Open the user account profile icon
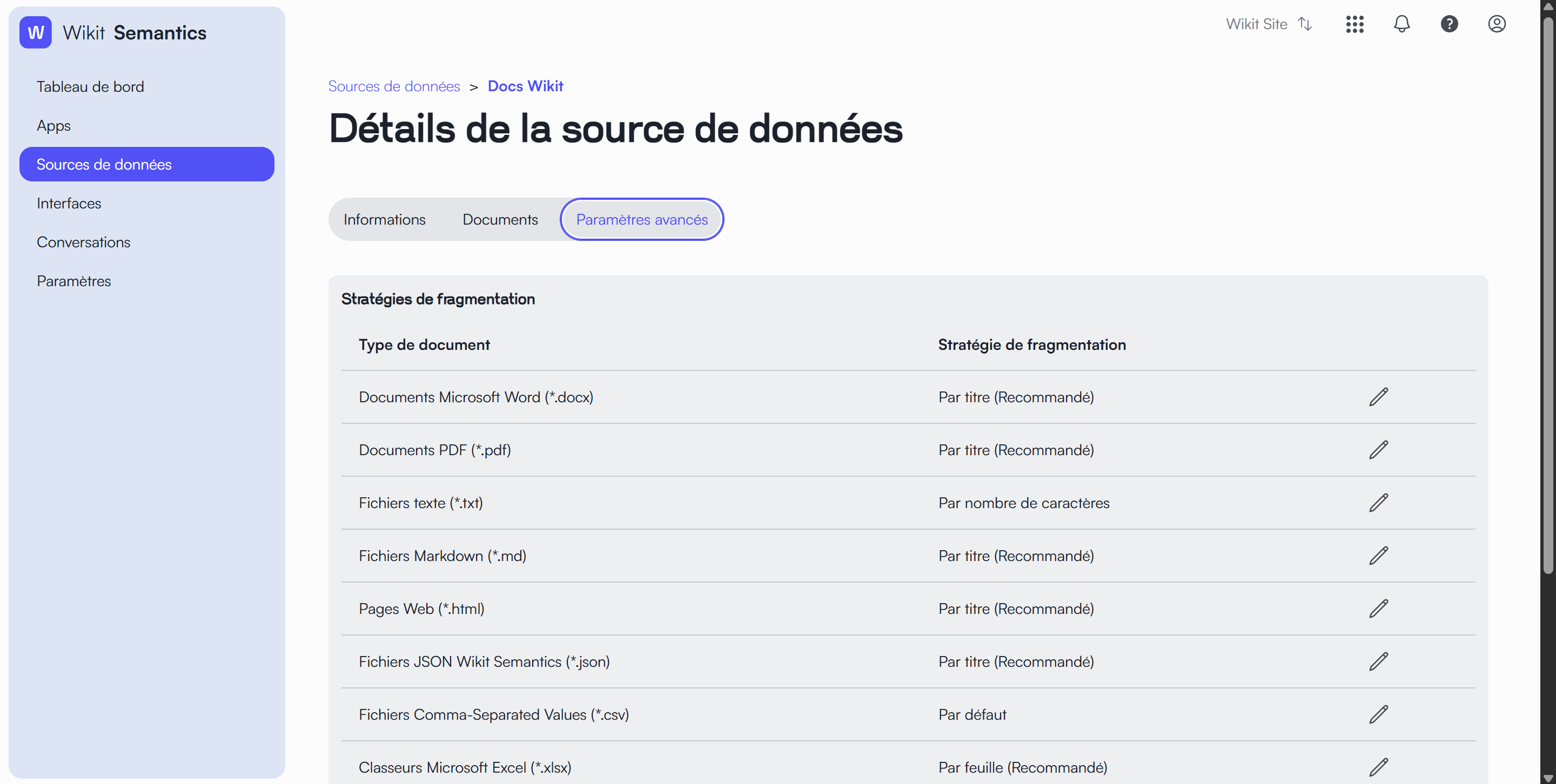This screenshot has height=784, width=1556. pyautogui.click(x=1496, y=24)
